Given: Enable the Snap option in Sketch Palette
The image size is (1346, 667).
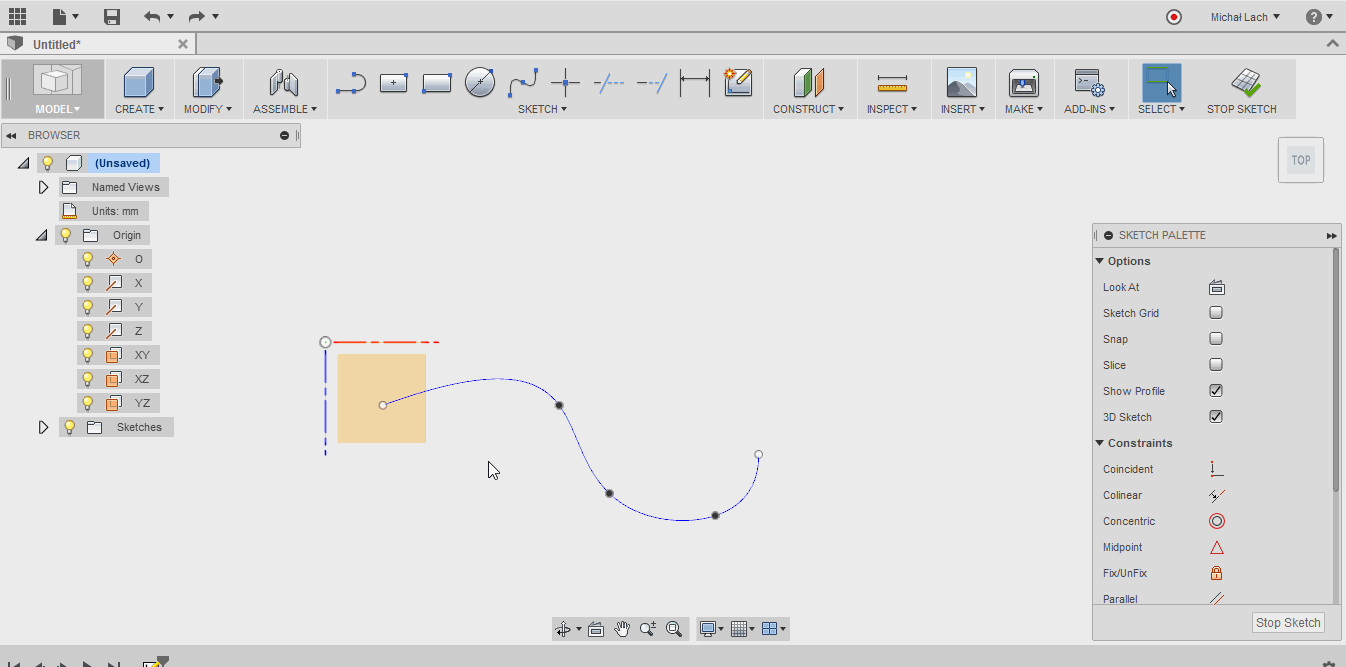Looking at the screenshot, I should click(1216, 338).
